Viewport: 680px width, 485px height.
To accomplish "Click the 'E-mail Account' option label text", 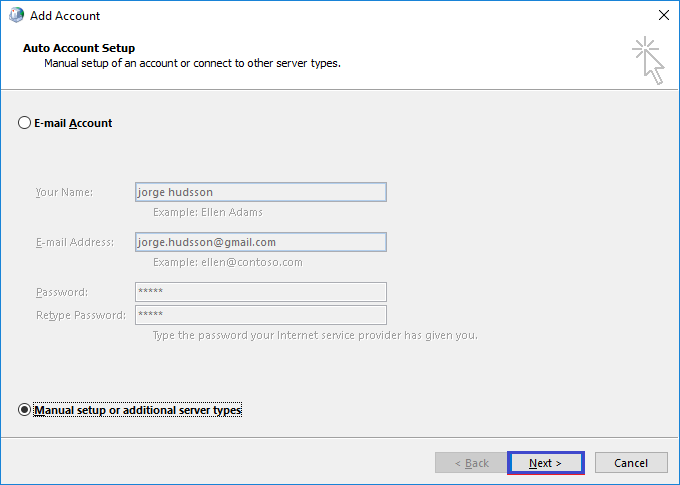I will click(x=73, y=123).
